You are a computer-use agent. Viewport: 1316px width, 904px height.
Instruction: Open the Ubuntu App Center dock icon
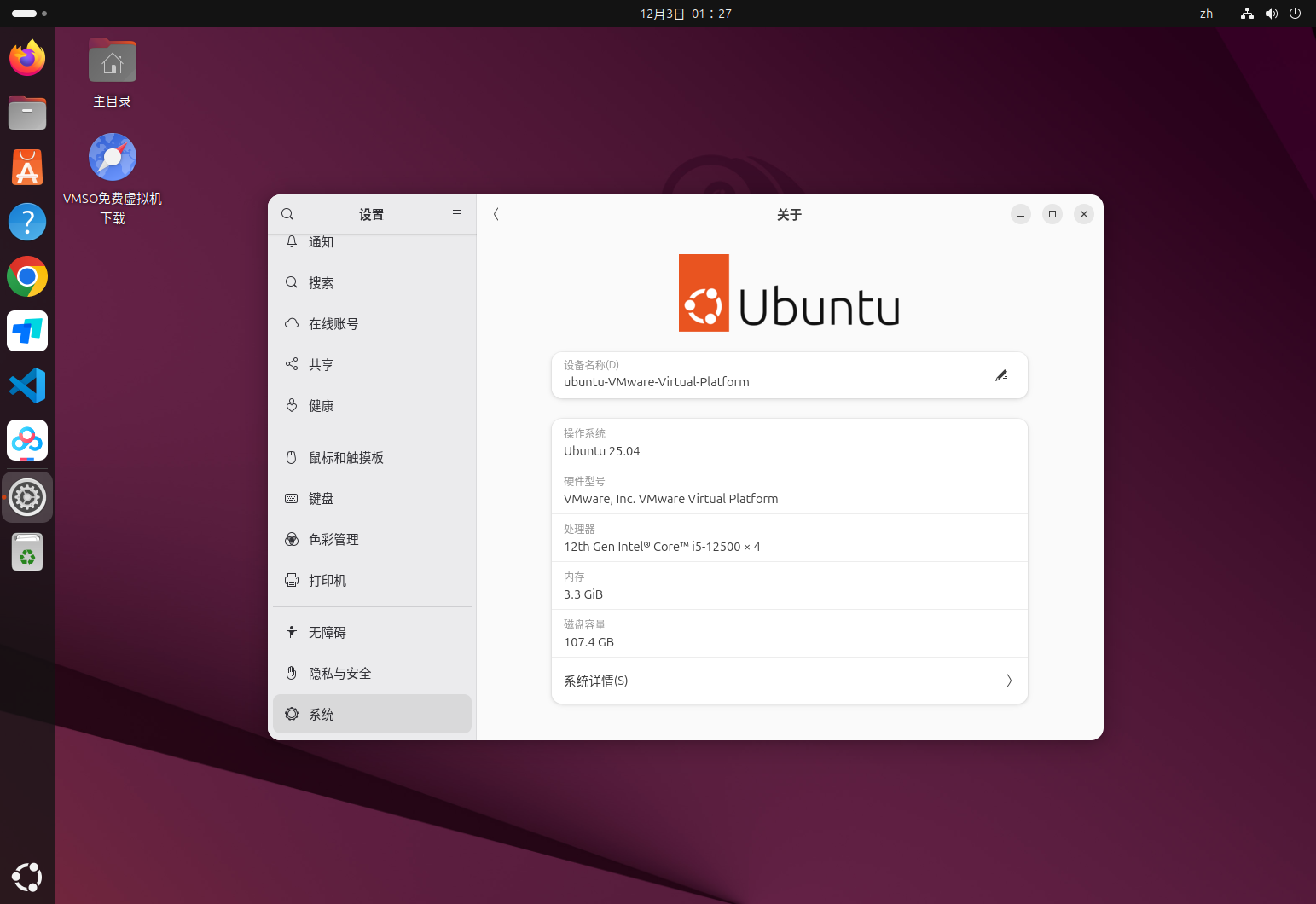tap(27, 167)
